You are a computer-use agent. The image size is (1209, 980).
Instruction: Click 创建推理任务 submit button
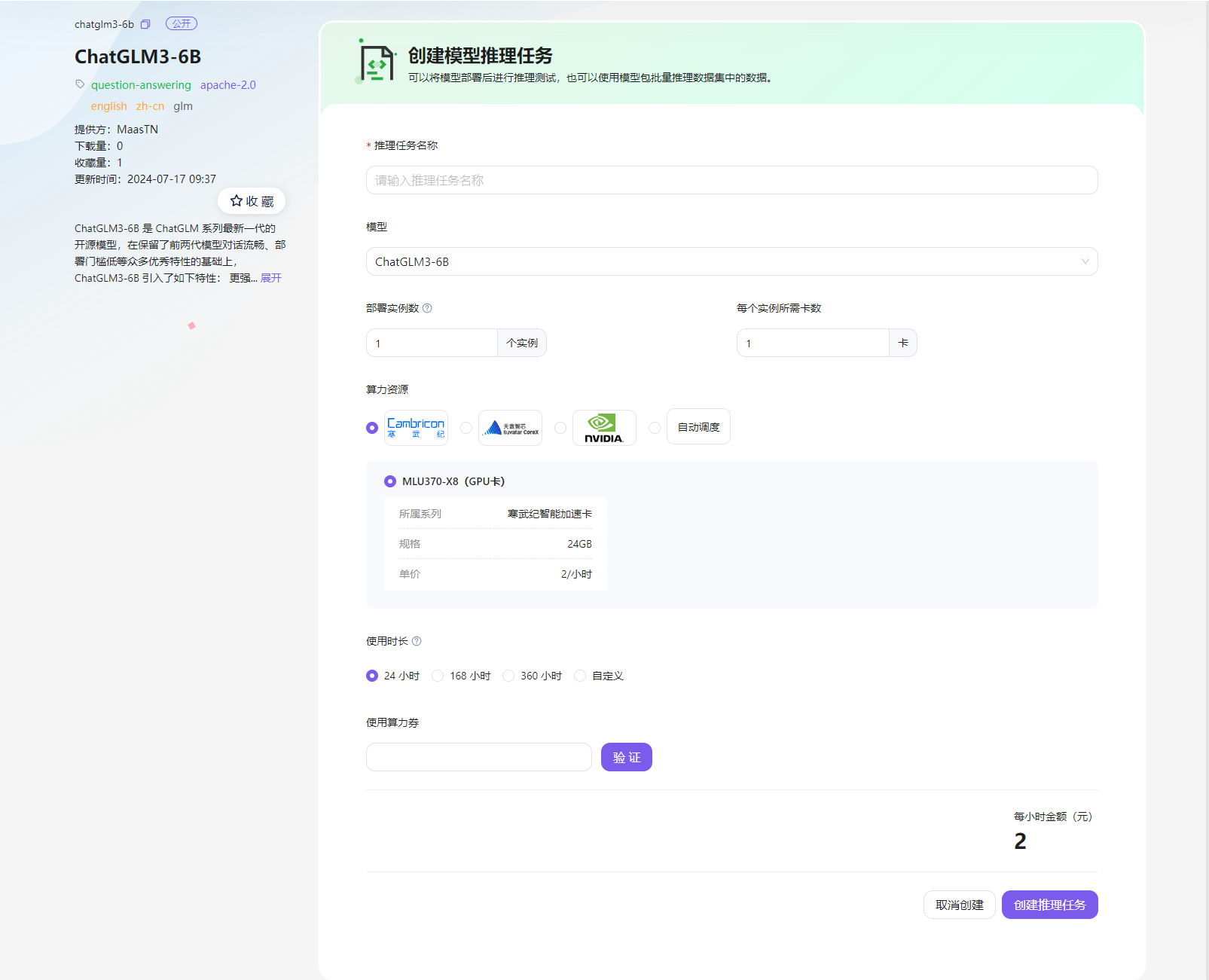(1050, 905)
